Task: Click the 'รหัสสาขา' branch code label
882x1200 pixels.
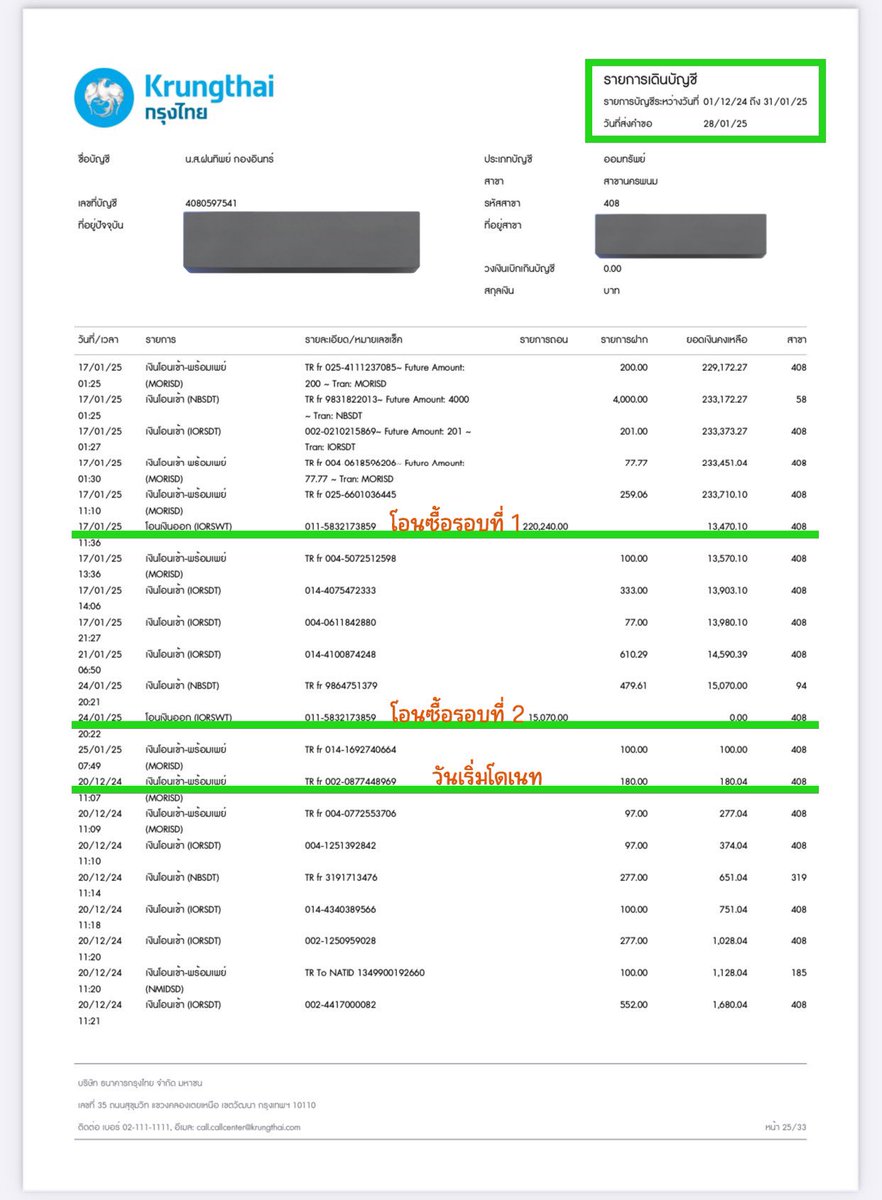Action: point(503,203)
